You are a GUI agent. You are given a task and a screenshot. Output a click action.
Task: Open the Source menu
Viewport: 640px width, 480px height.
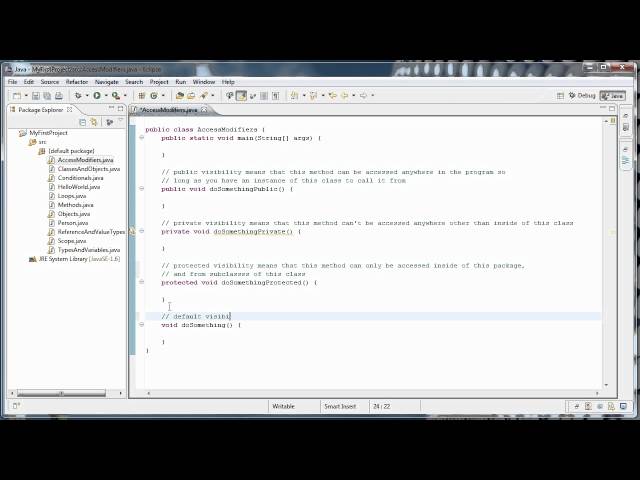[x=50, y=82]
